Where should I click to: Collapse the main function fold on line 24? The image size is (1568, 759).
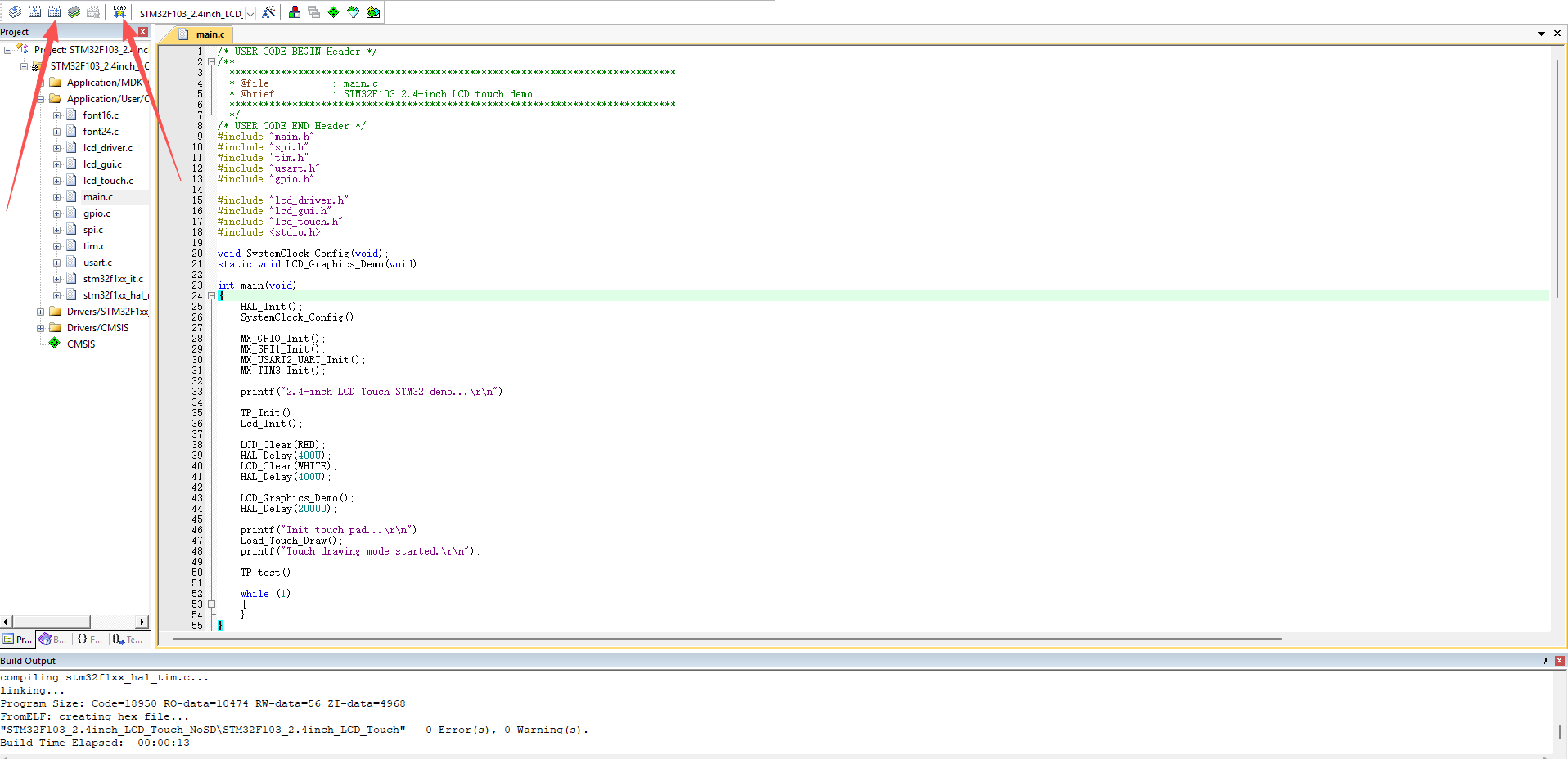(x=211, y=296)
